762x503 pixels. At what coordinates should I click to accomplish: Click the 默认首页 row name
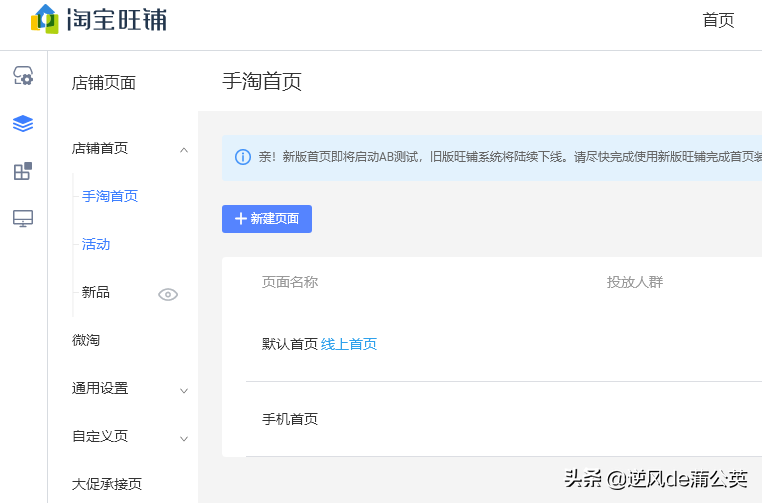coord(290,344)
